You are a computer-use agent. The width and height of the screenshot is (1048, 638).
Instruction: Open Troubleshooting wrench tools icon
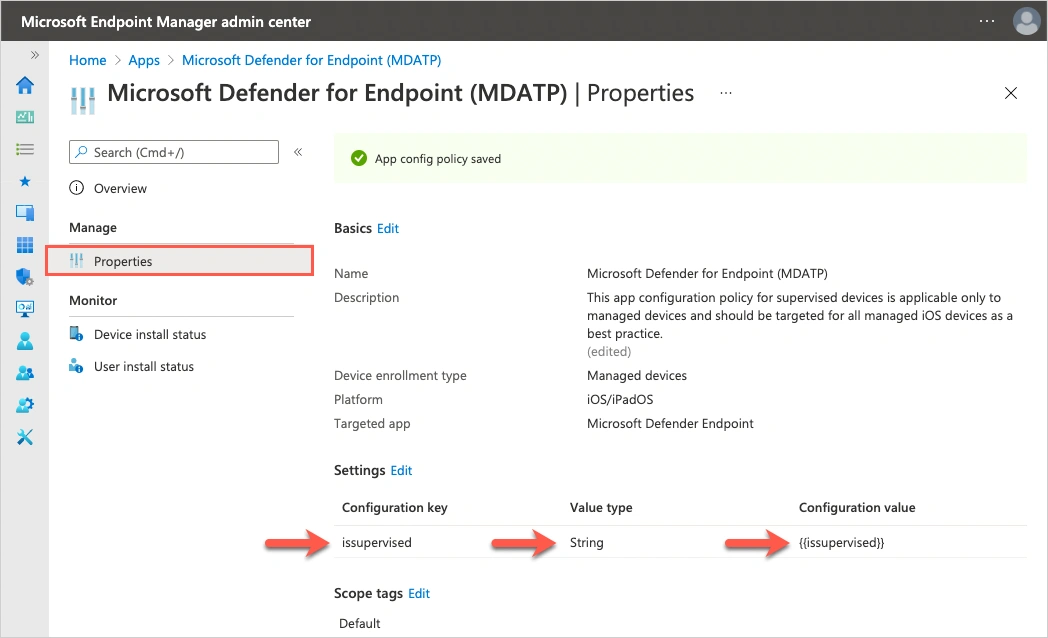coord(25,437)
